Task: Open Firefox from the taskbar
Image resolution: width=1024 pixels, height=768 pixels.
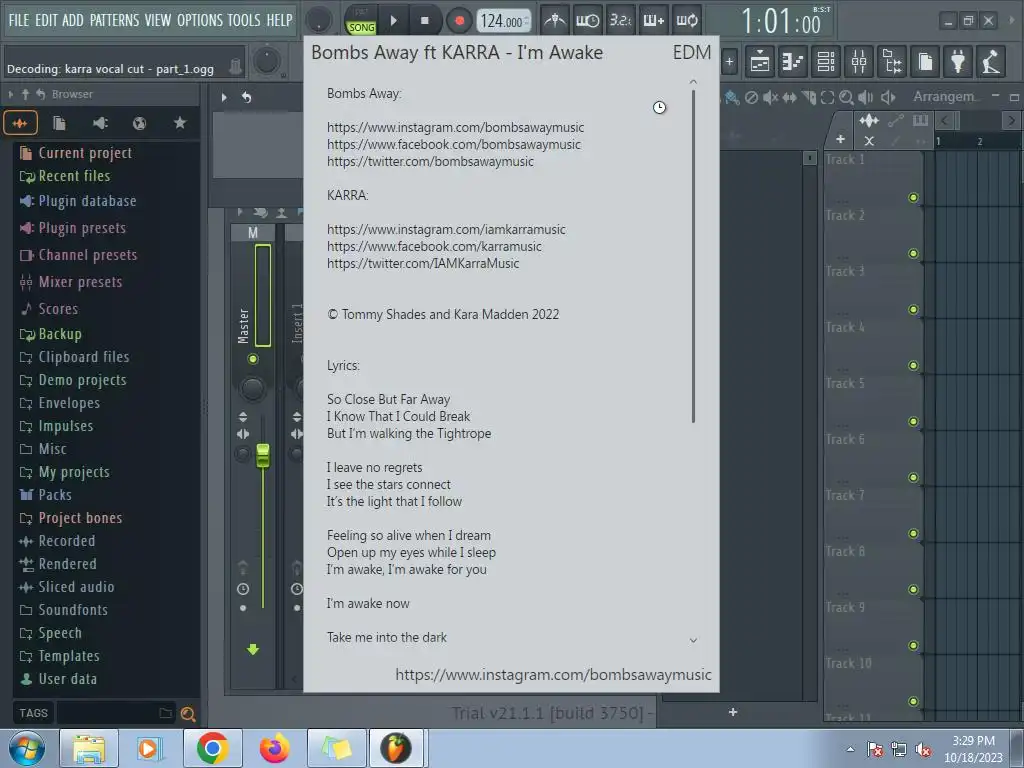Action: coord(275,748)
